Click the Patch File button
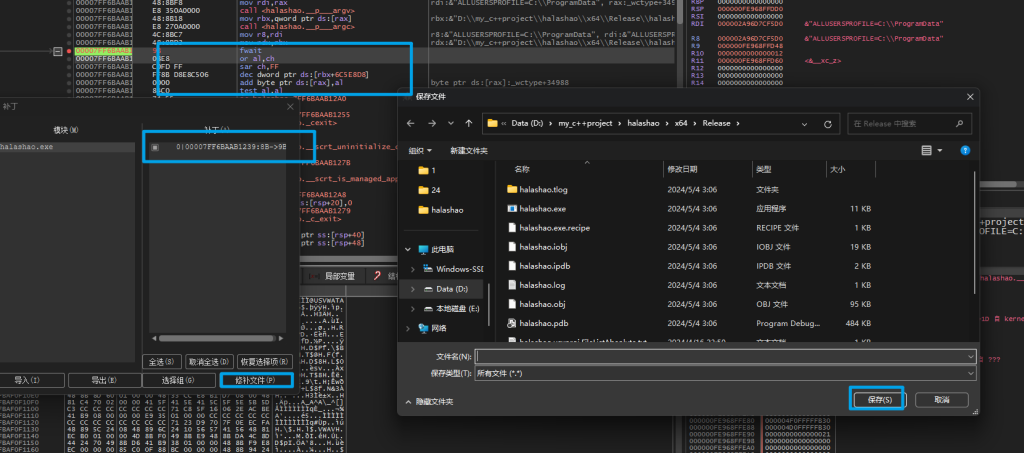The width and height of the screenshot is (1024, 453). click(255, 380)
